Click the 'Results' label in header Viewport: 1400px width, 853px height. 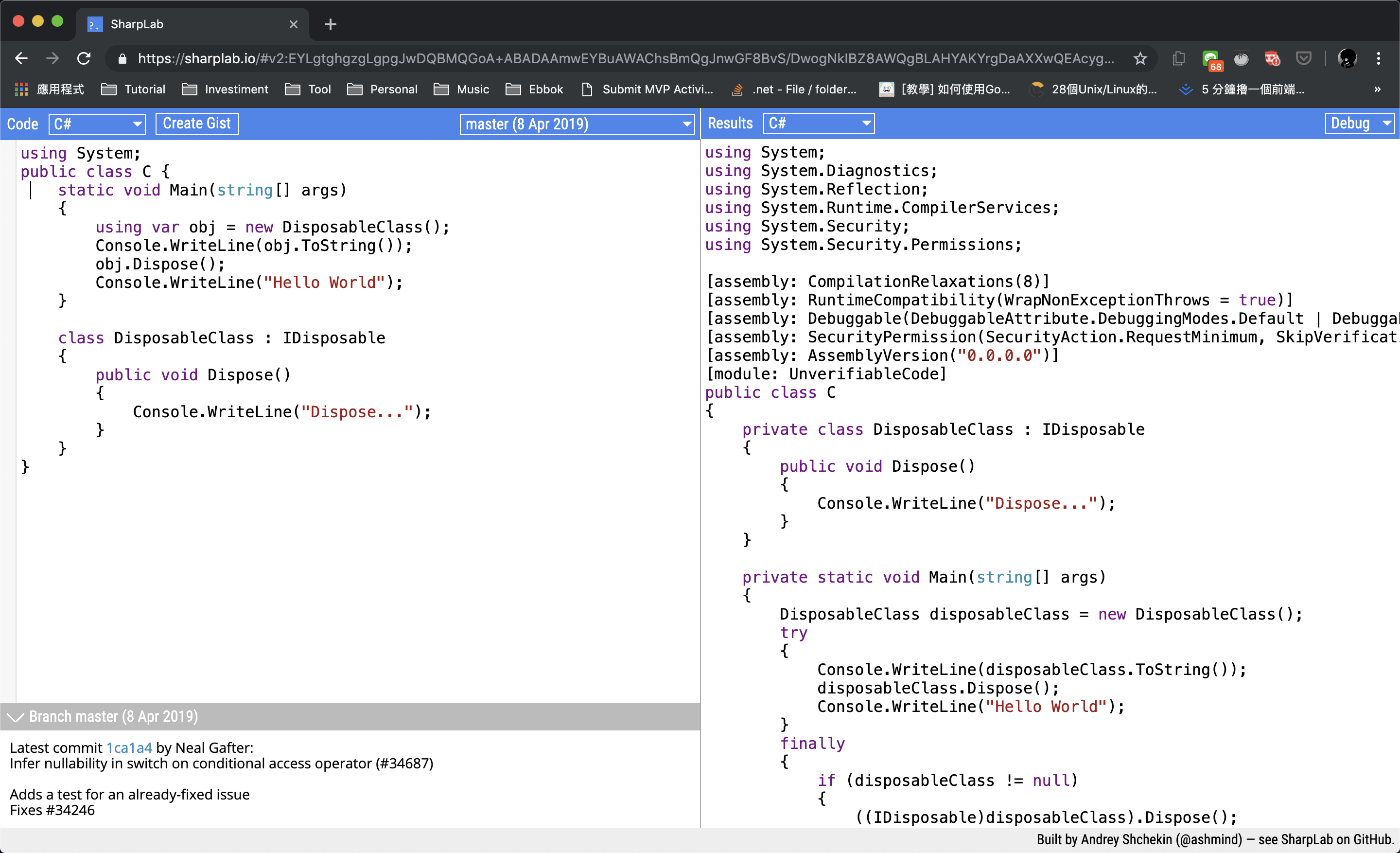[730, 124]
